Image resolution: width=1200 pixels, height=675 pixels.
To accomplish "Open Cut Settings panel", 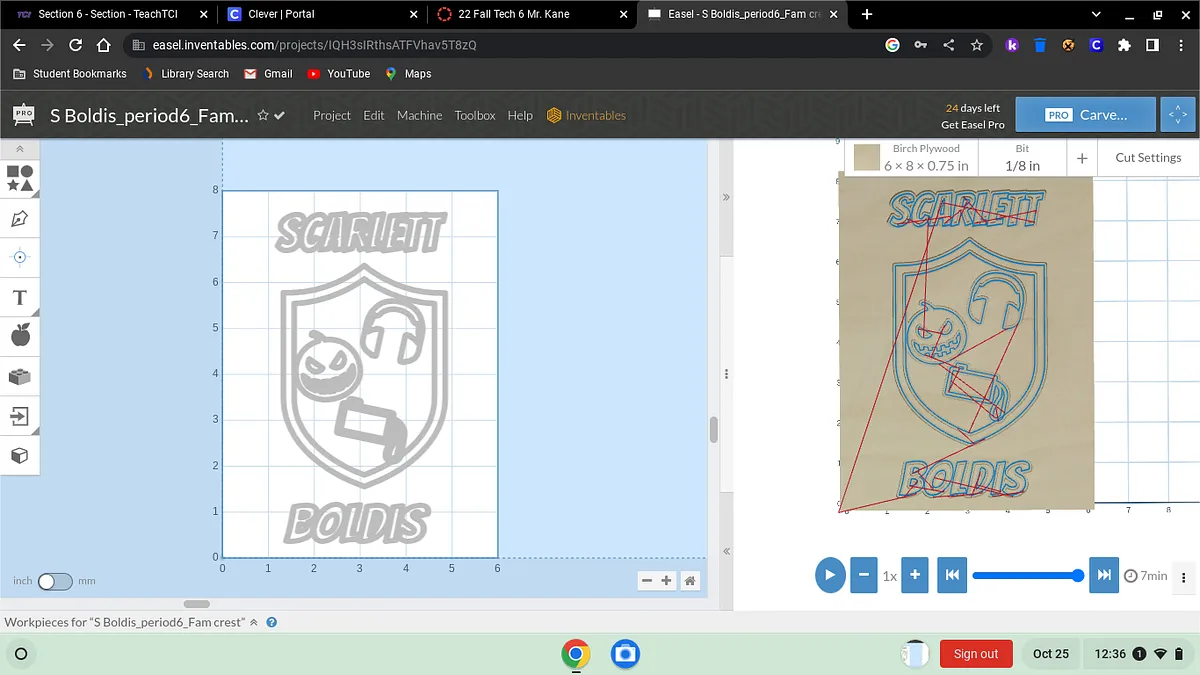I will (x=1147, y=157).
